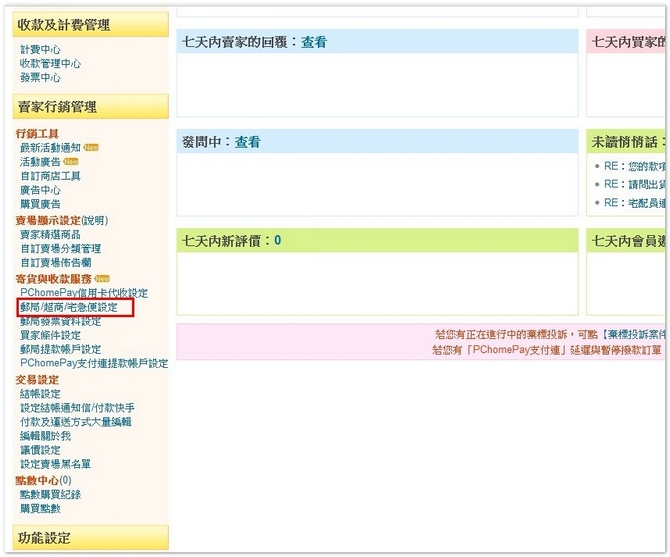
Task: Open 議價設定 link
Action: (40, 450)
